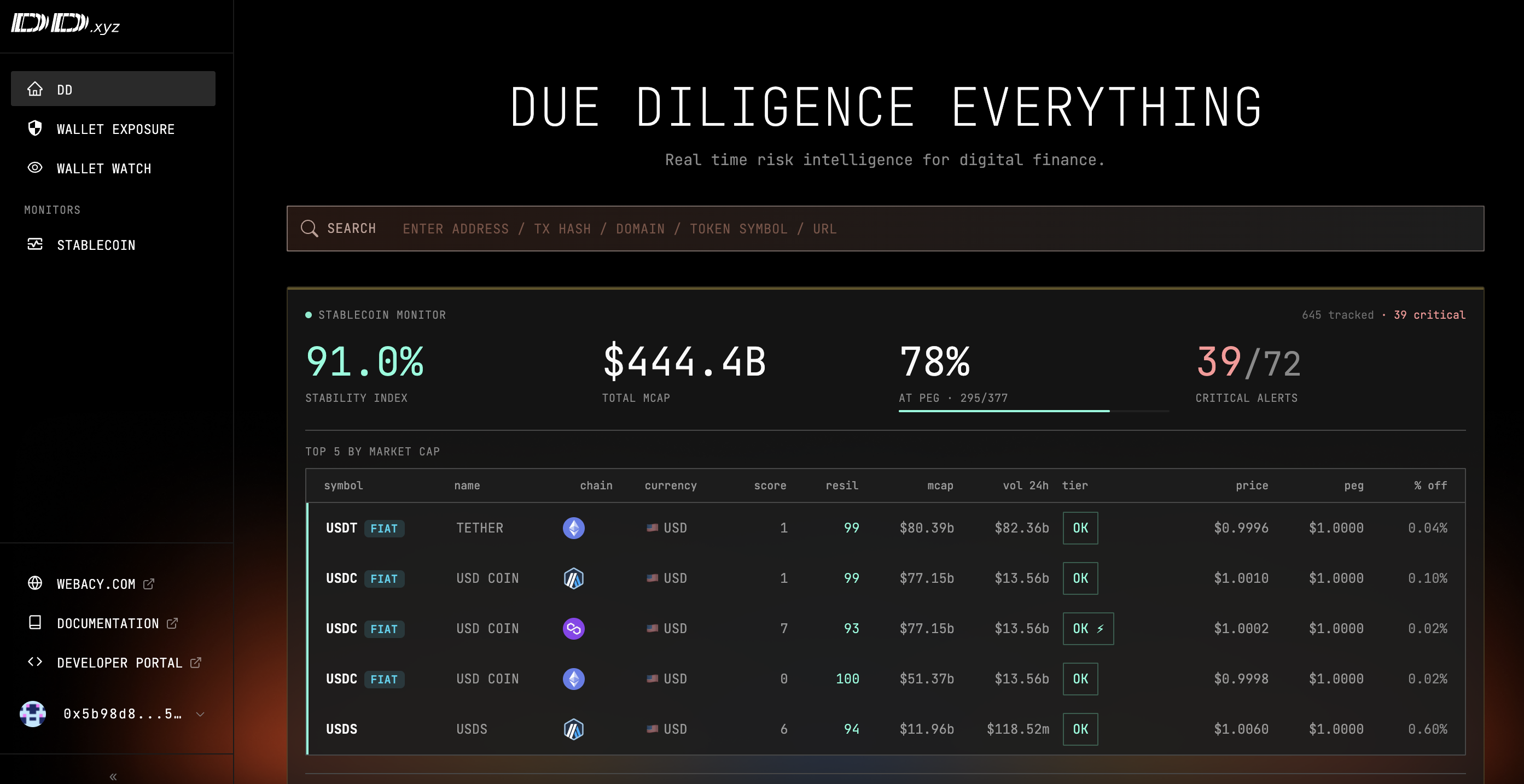
Task: Click the Ethereum chain icon in the USDT row
Action: coord(573,528)
